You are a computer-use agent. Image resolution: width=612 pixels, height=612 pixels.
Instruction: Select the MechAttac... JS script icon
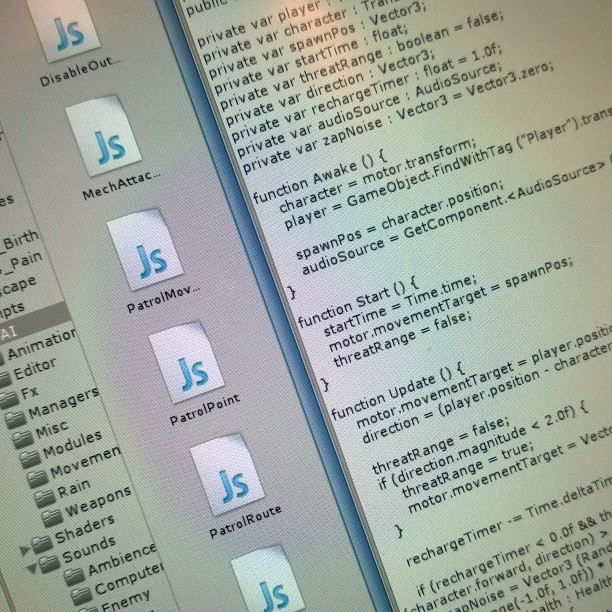pyautogui.click(x=103, y=137)
